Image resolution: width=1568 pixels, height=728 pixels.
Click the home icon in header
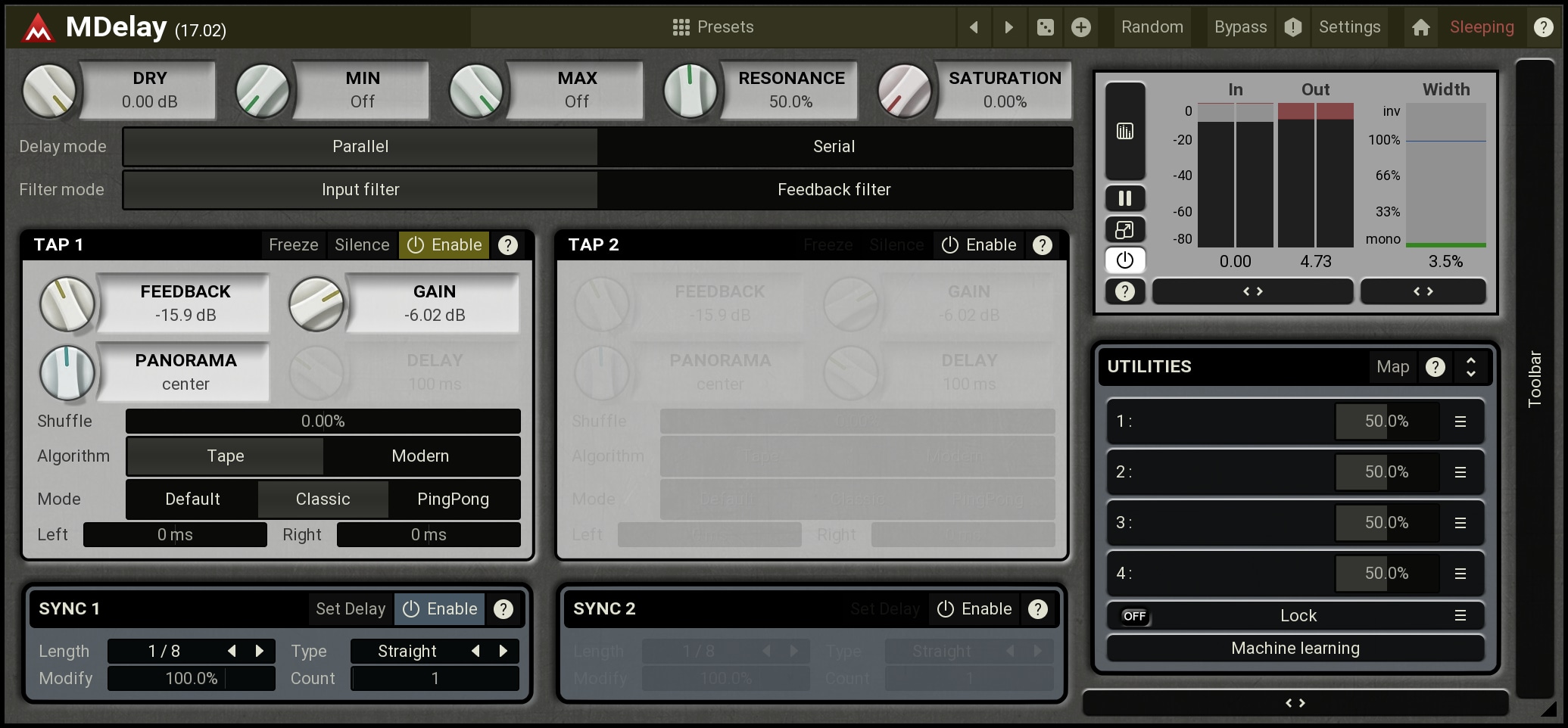[1420, 27]
